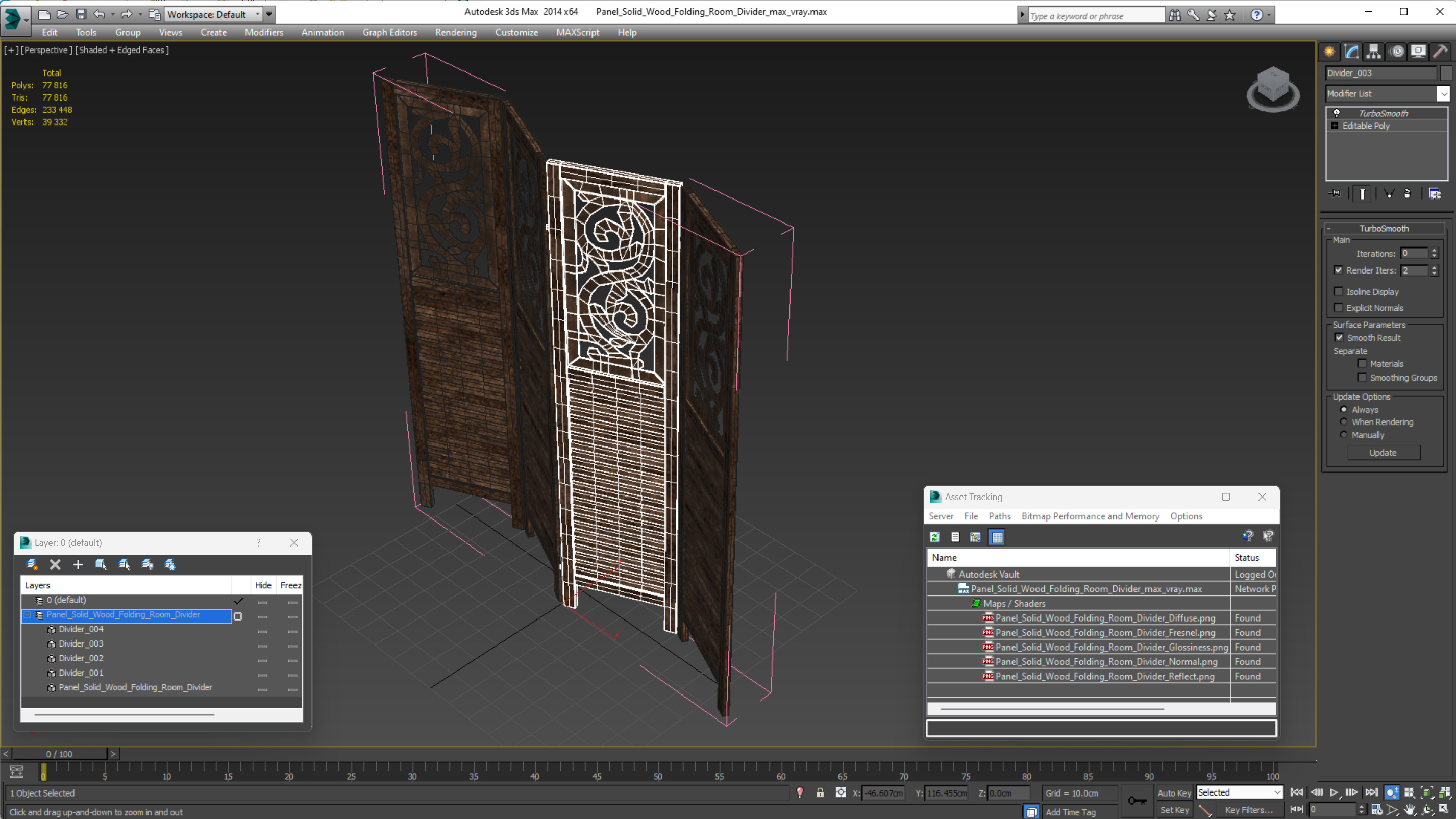The height and width of the screenshot is (819, 1456).
Task: Open the Graph Editors menu
Action: (x=389, y=32)
